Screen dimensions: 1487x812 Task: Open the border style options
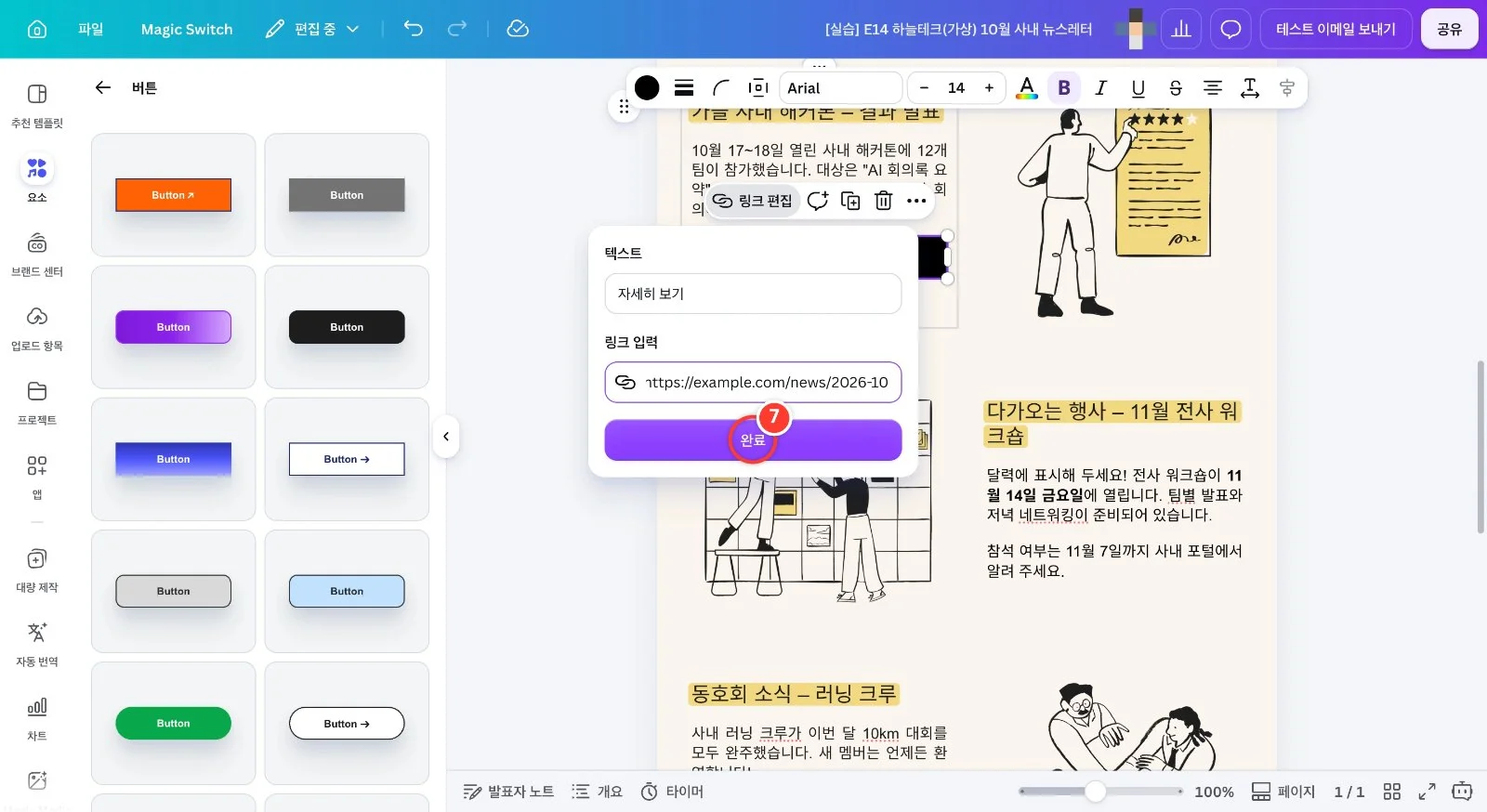(684, 87)
